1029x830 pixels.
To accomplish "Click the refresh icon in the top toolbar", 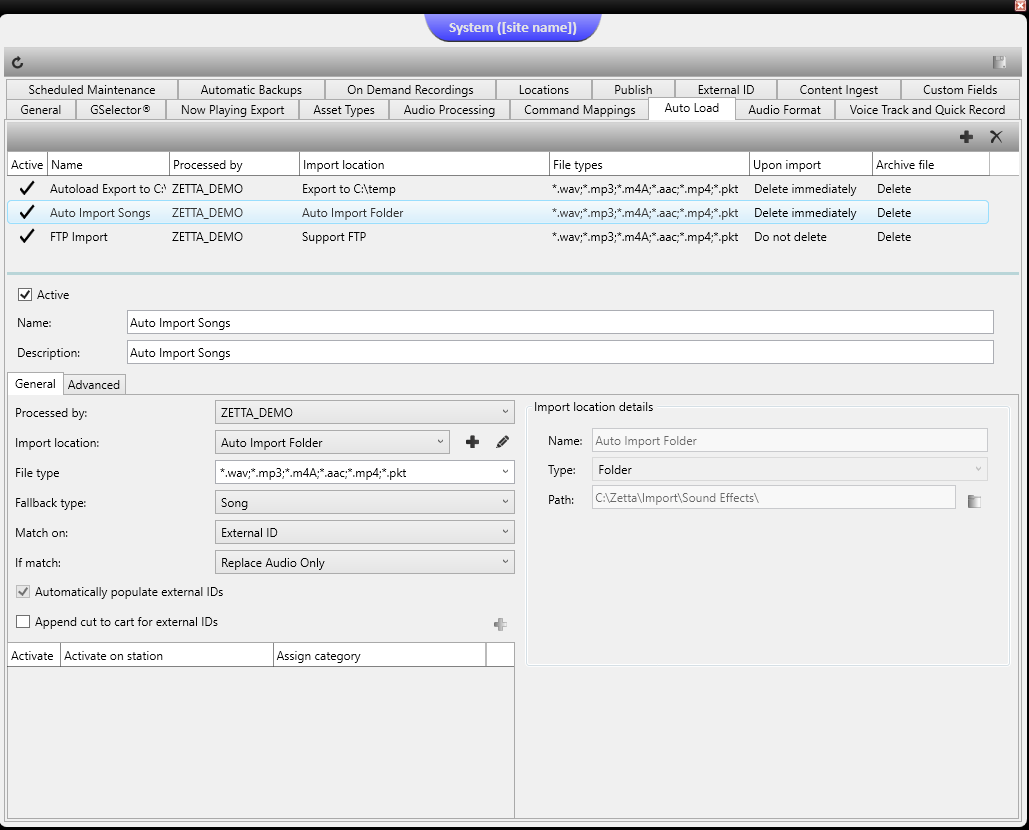I will pos(17,63).
